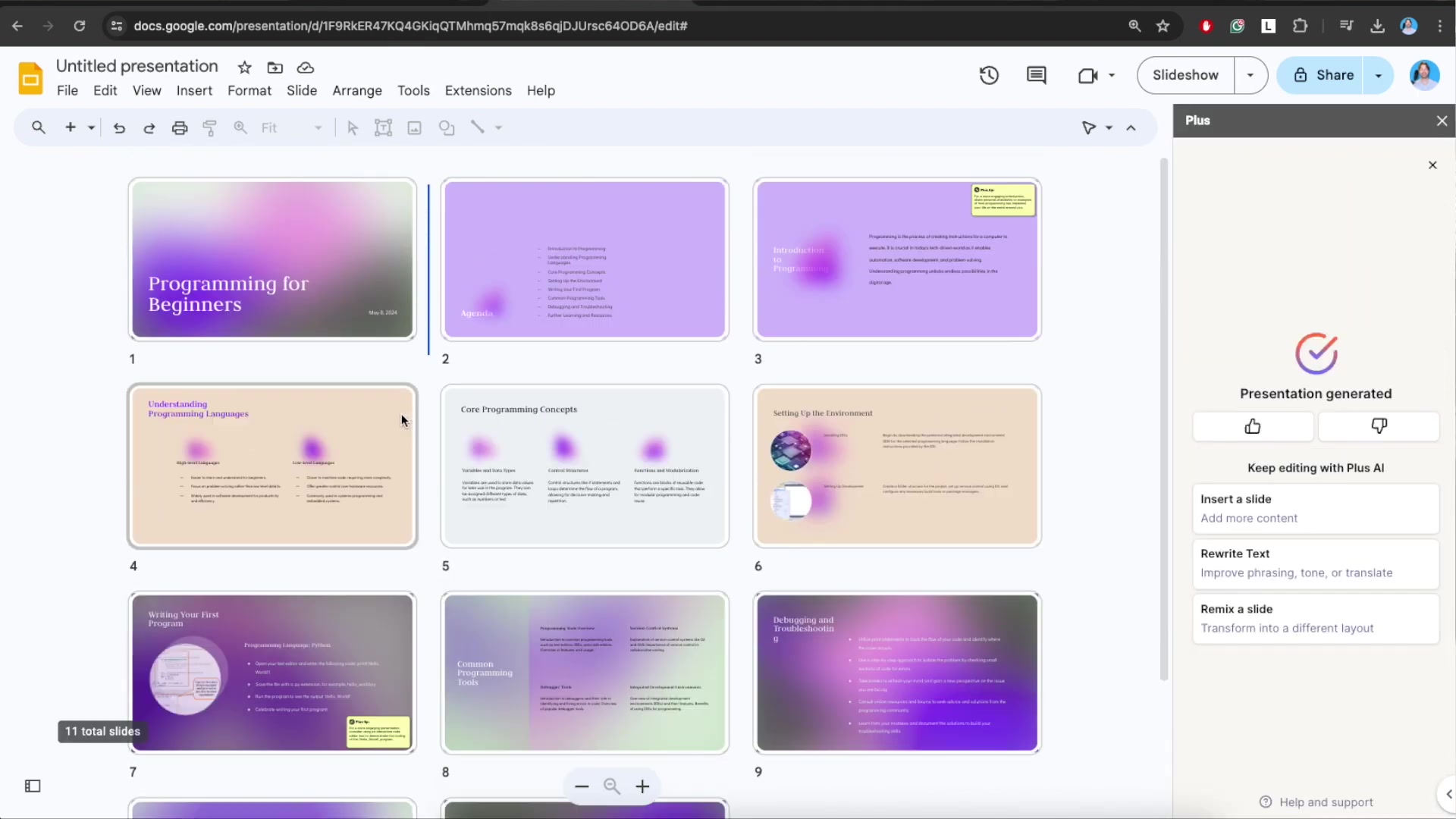Choose Remix a slide option
This screenshot has height=819, width=1456.
click(1316, 619)
